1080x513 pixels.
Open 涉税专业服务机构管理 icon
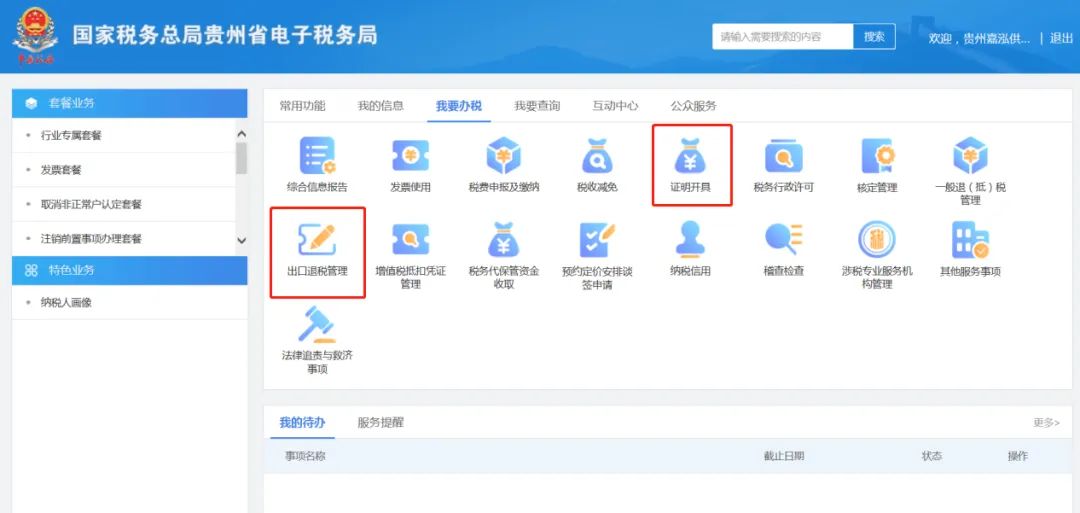click(x=877, y=240)
